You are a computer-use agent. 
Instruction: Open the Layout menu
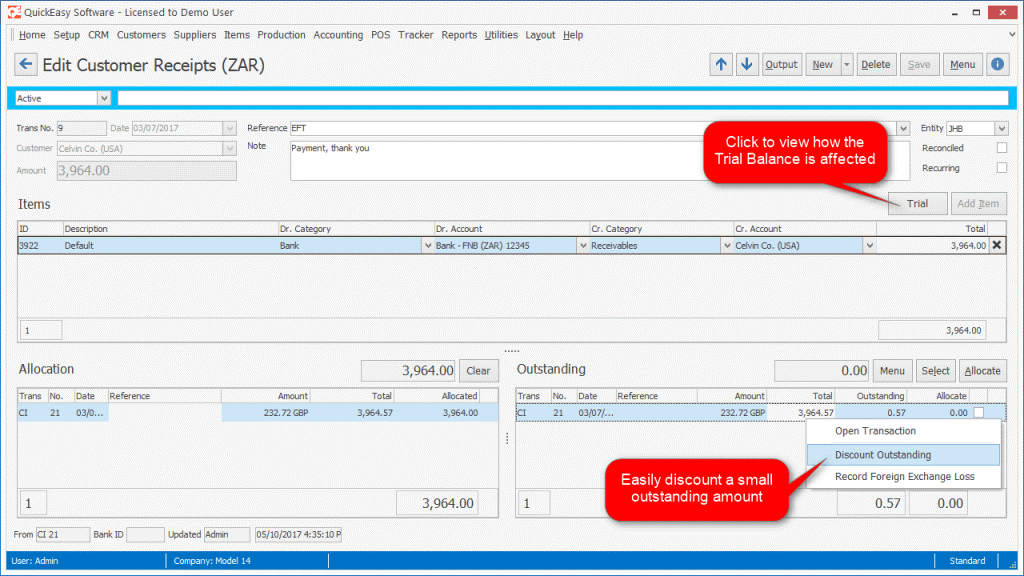click(x=540, y=35)
